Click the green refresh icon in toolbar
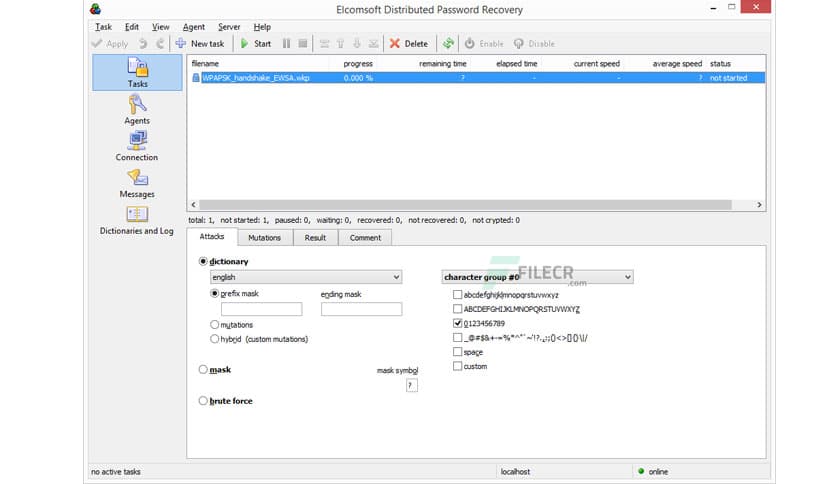Image resolution: width=836 pixels, height=484 pixels. [x=448, y=44]
